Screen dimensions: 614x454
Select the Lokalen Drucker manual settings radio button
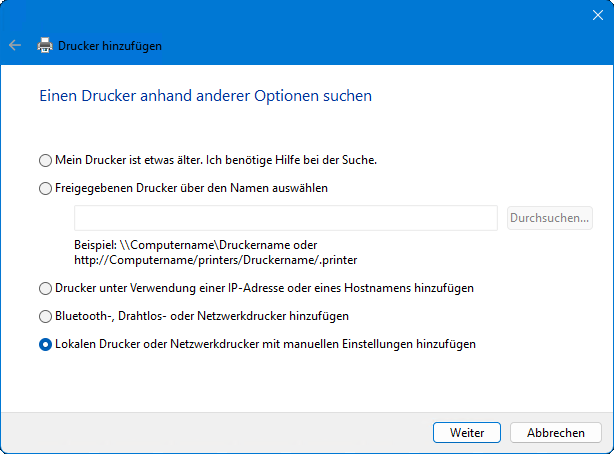[44, 344]
